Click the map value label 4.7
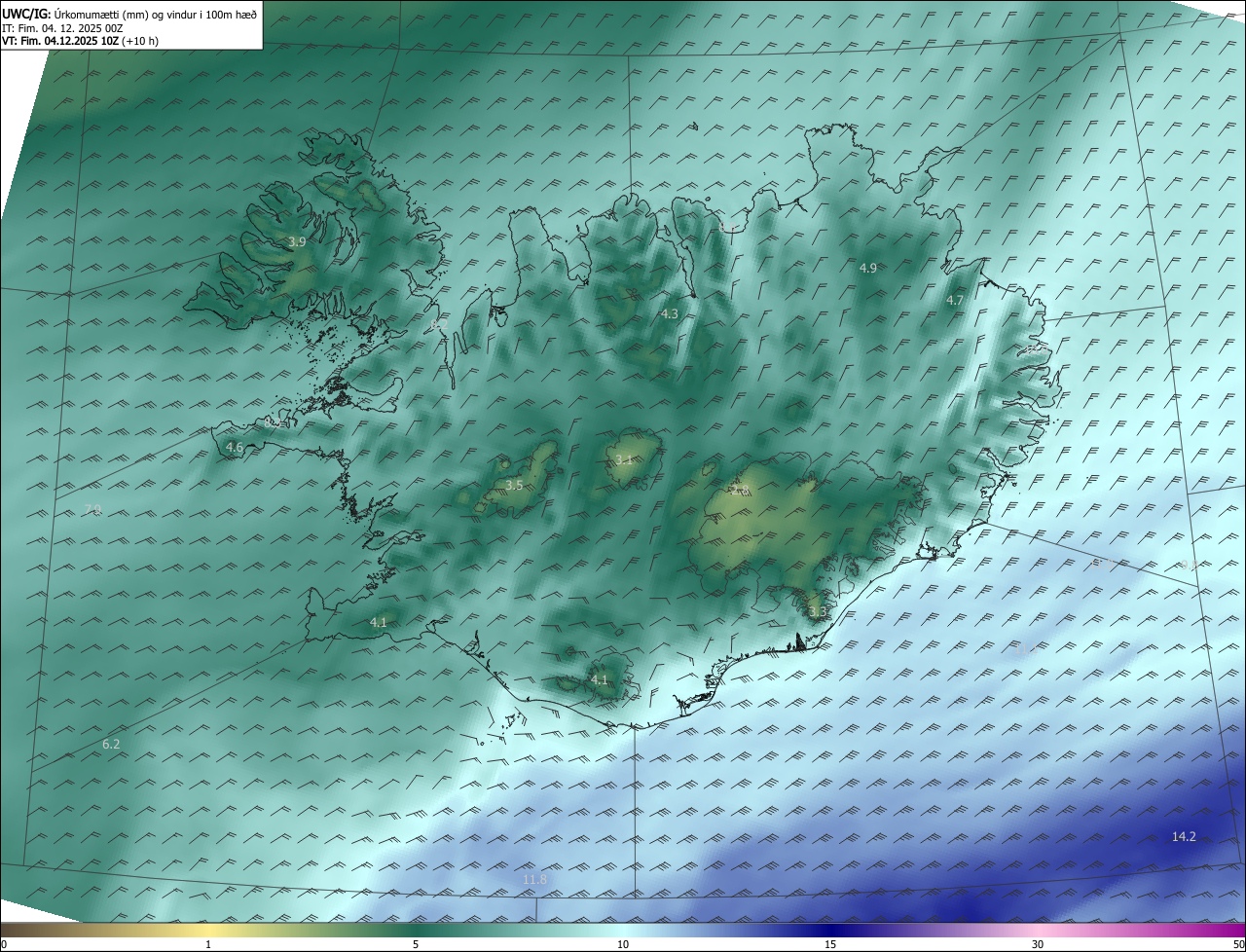 [955, 301]
